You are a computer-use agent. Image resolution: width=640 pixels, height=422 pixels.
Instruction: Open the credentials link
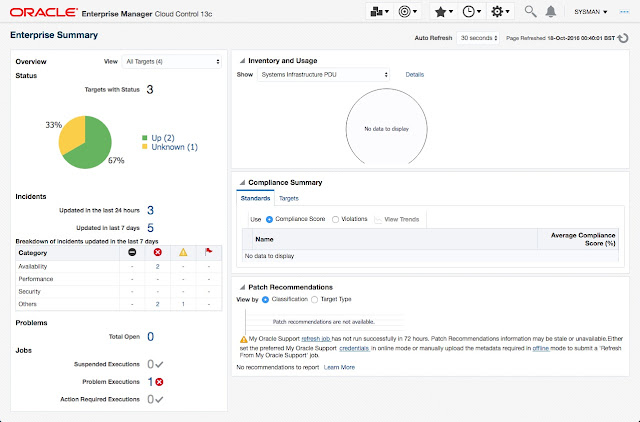(x=354, y=348)
